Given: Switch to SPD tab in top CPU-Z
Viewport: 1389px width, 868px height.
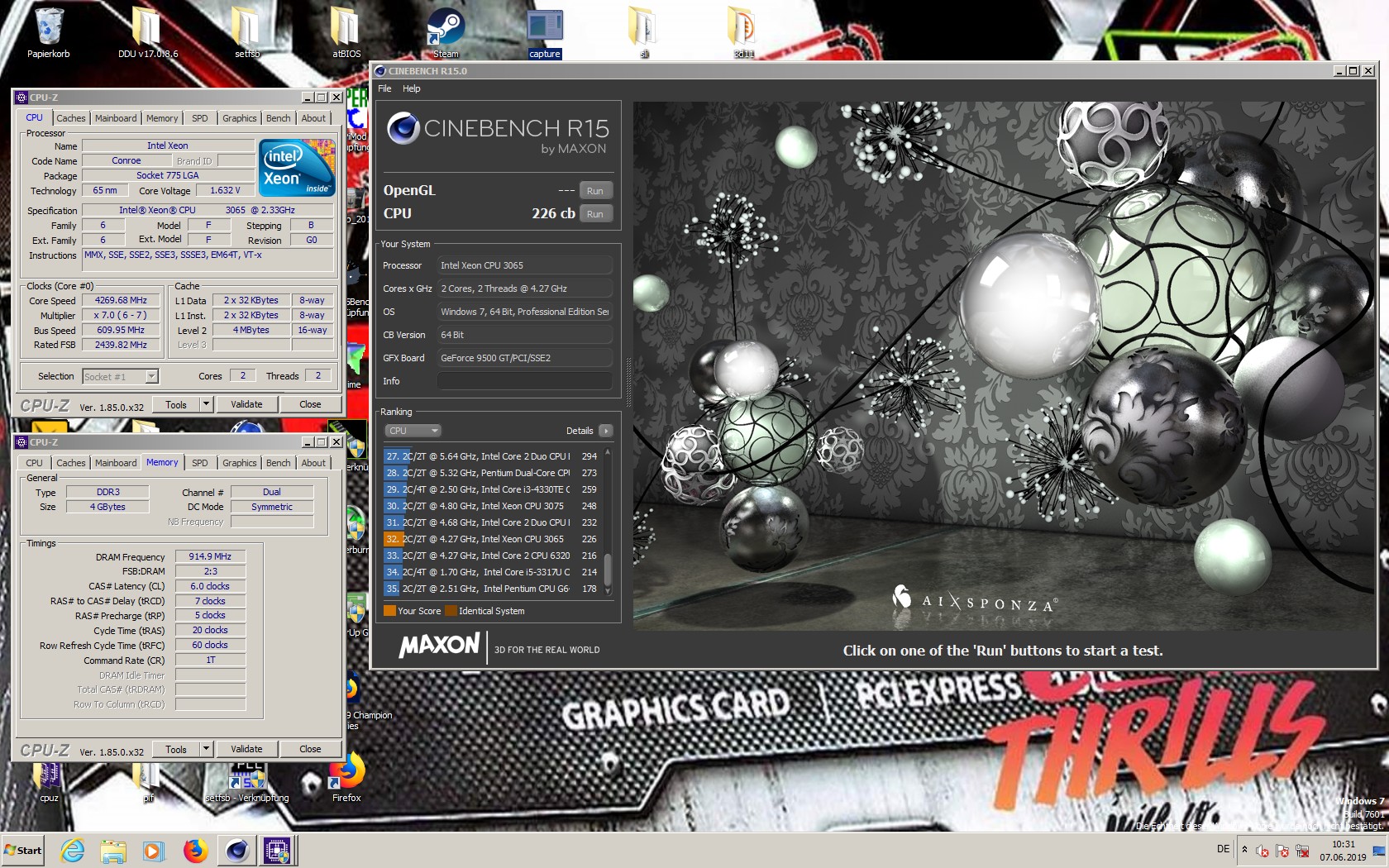Looking at the screenshot, I should coord(200,118).
